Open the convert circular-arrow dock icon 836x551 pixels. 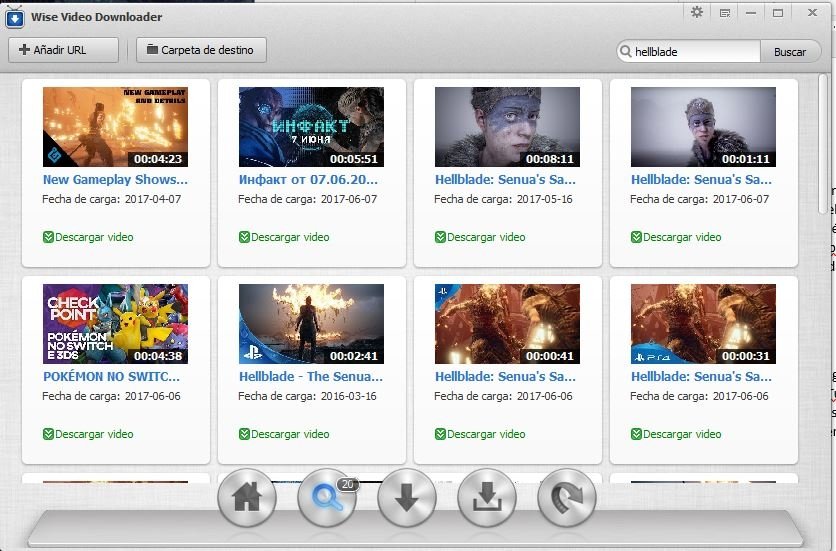(x=567, y=497)
